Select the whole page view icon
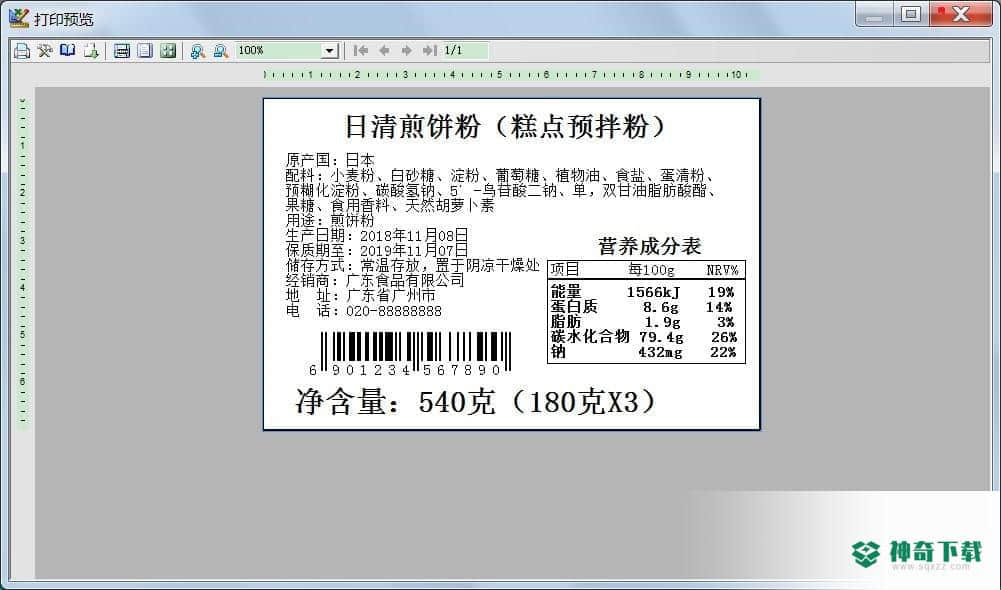The width and height of the screenshot is (1001, 590). pos(145,51)
